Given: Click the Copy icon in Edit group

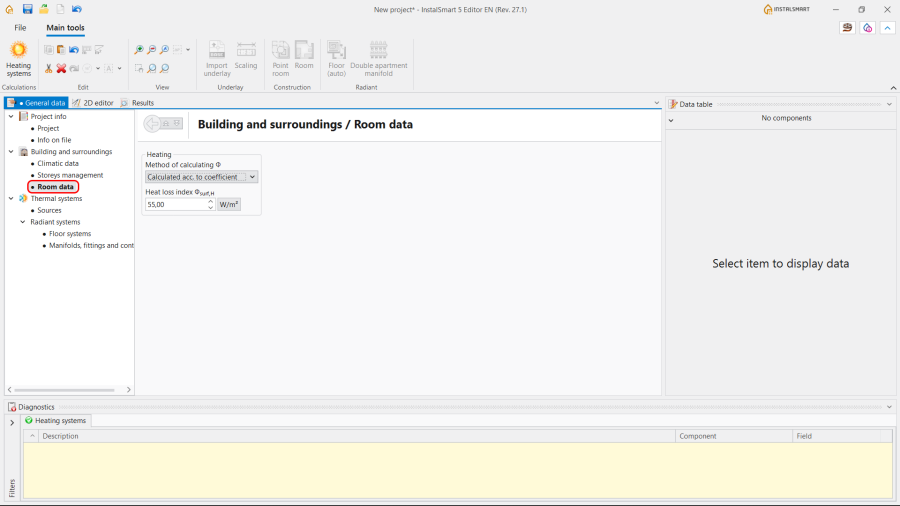Looking at the screenshot, I should tap(48, 50).
